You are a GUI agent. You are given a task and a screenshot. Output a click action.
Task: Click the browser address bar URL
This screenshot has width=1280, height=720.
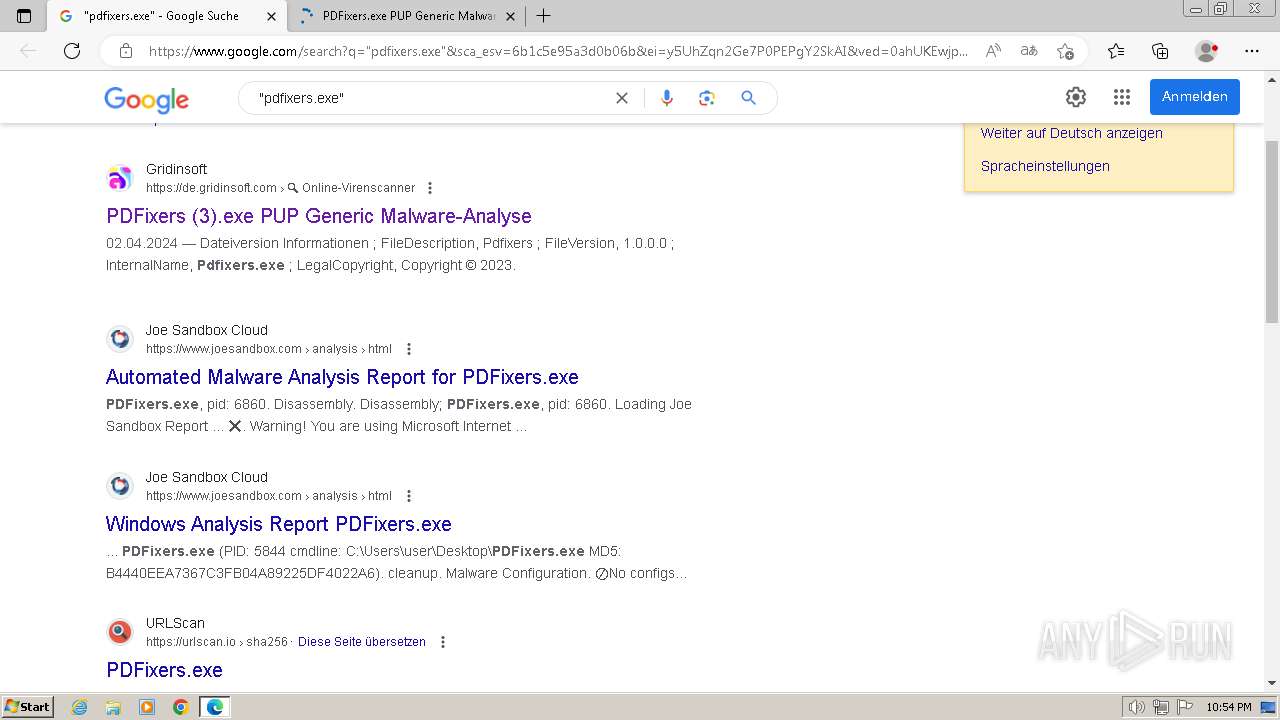click(558, 51)
